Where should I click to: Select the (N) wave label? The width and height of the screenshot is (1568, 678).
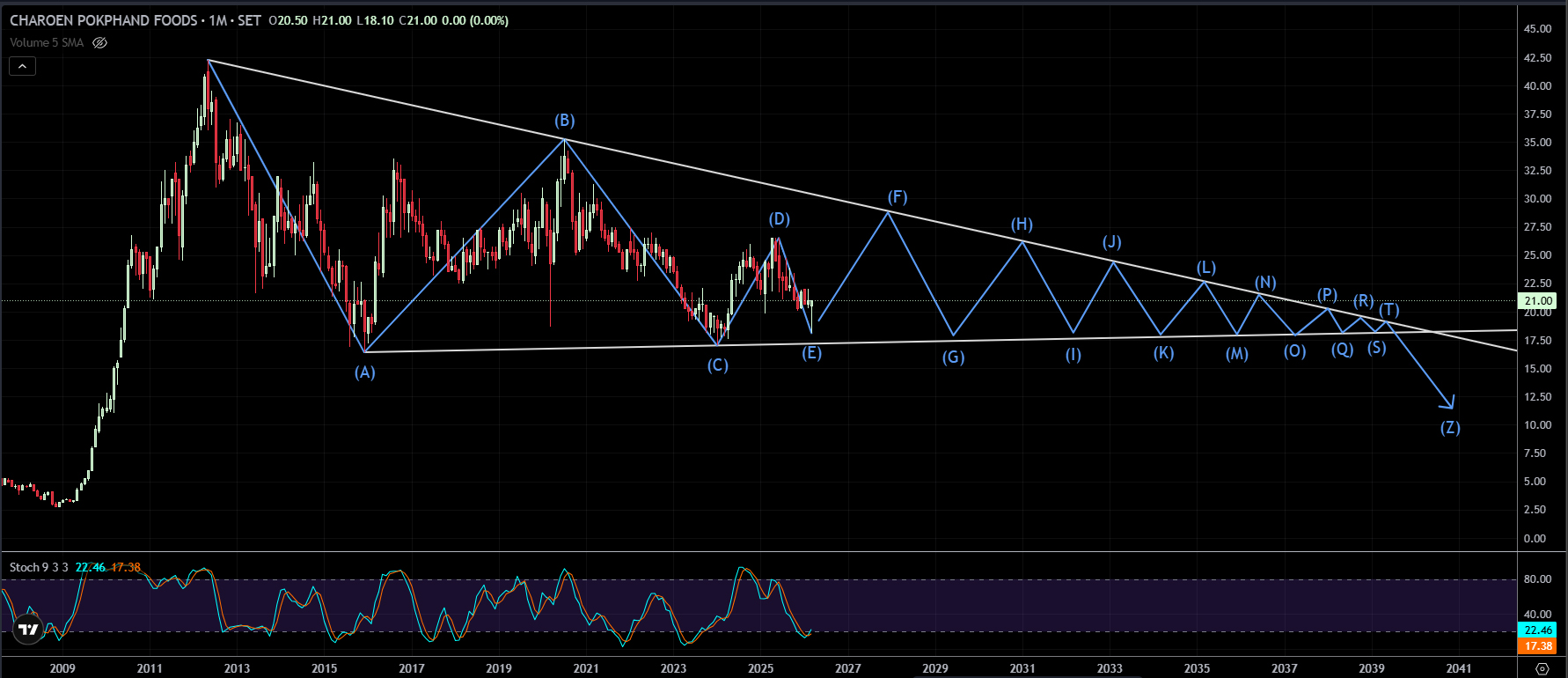coord(1265,283)
